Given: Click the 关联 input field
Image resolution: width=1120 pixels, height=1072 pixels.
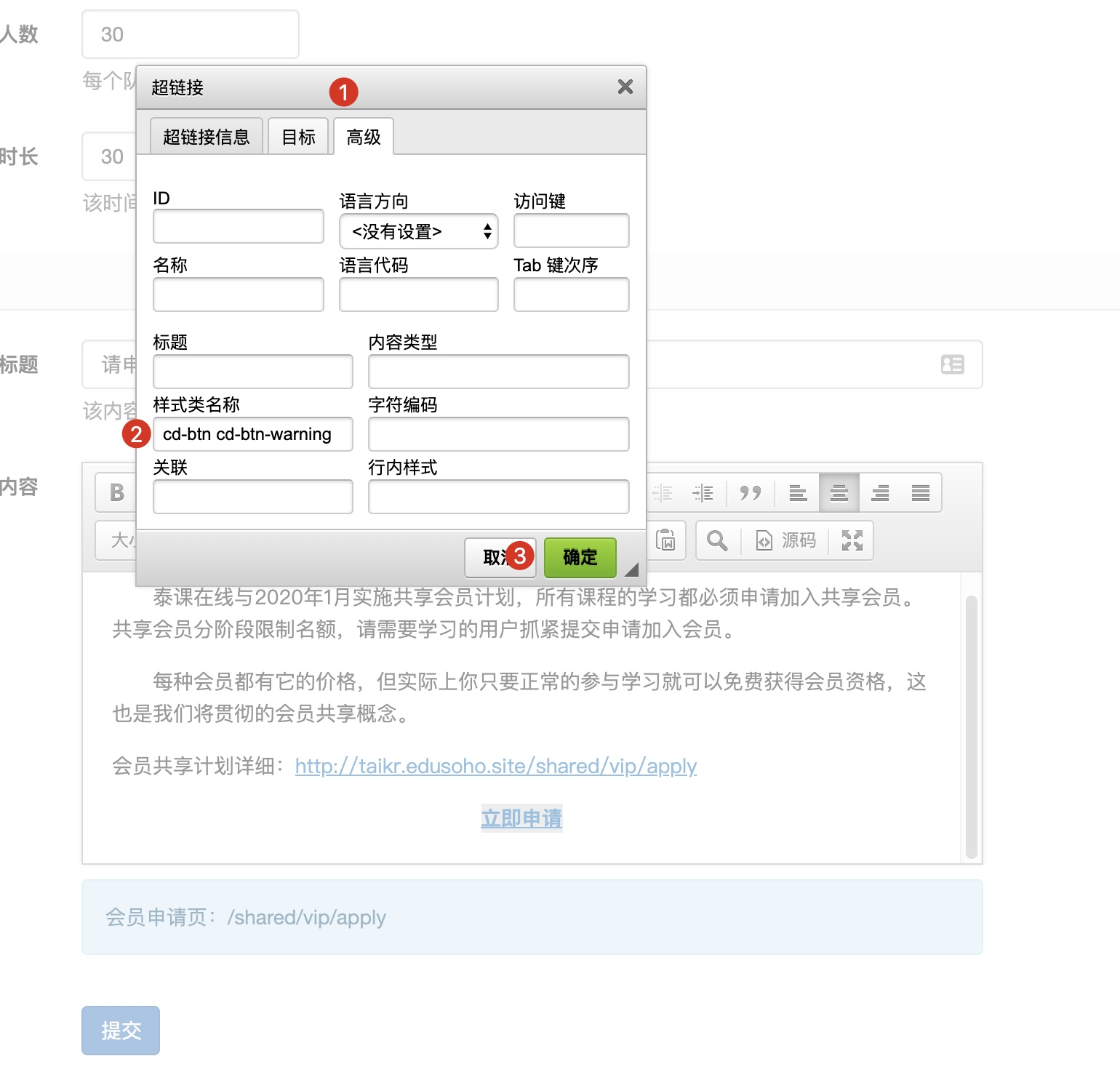Looking at the screenshot, I should 253,497.
